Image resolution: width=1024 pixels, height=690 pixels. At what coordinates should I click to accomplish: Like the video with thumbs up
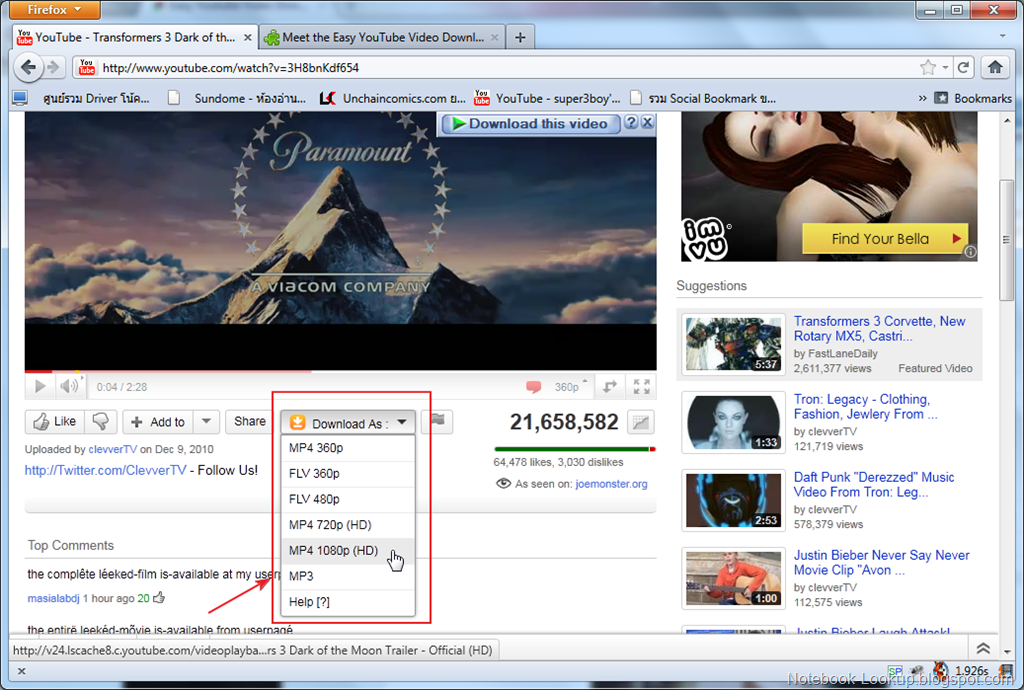click(x=55, y=422)
